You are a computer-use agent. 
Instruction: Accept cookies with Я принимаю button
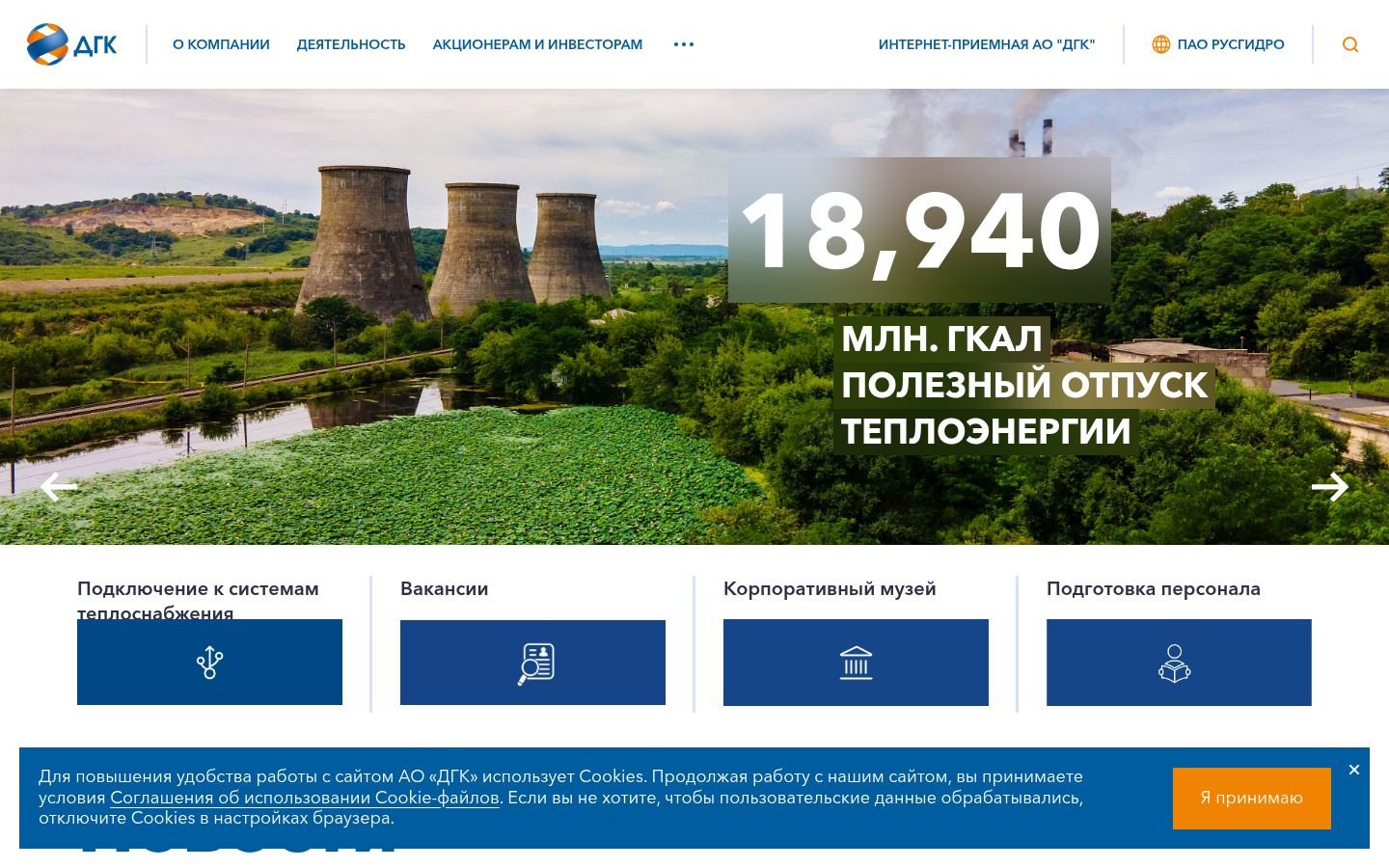tap(1252, 798)
